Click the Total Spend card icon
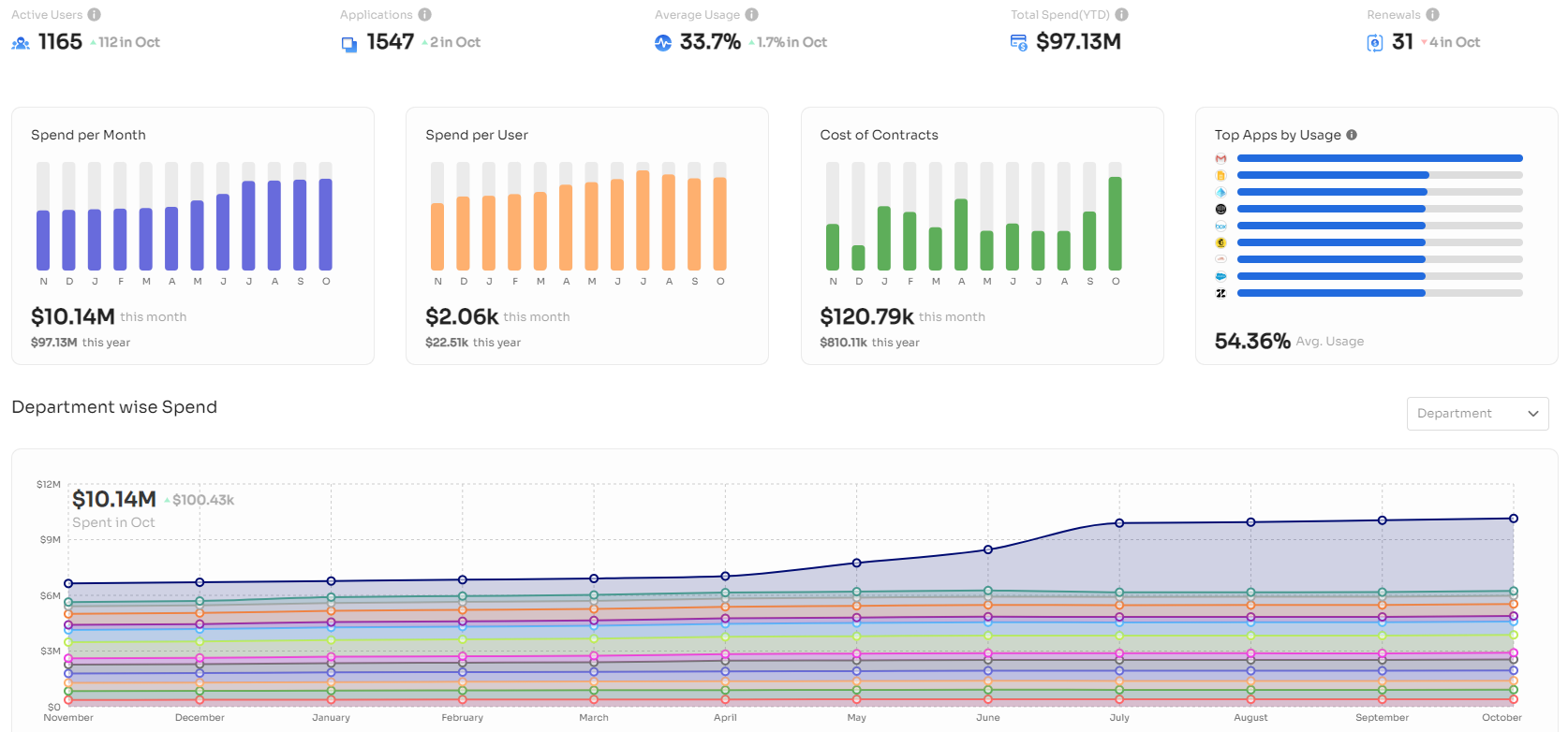The width and height of the screenshot is (1568, 732). [1019, 42]
